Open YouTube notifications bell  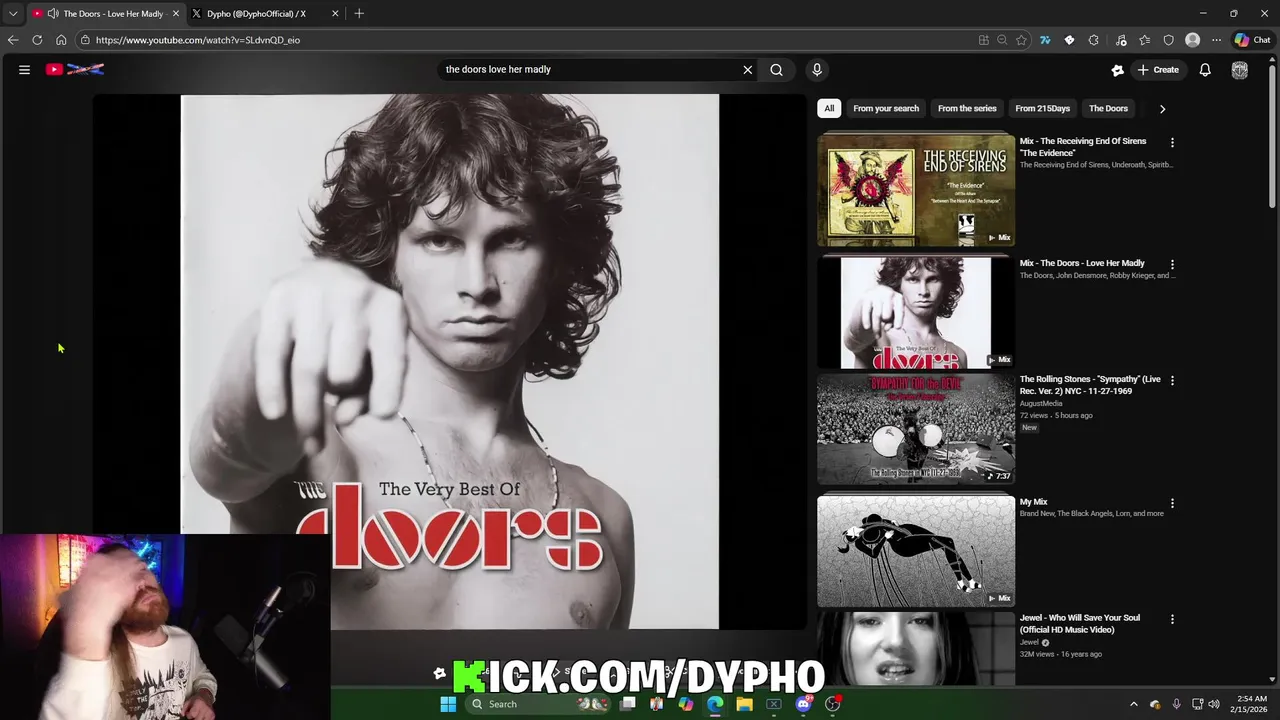click(x=1205, y=70)
